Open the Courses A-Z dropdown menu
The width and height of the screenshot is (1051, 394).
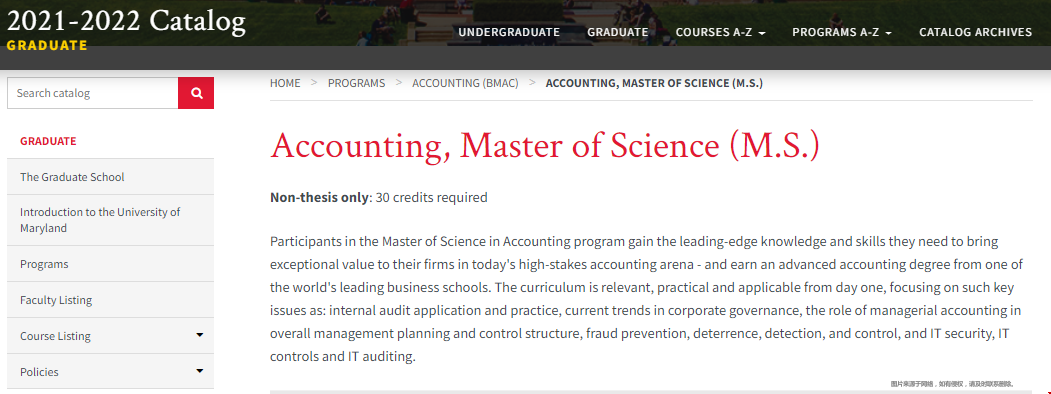point(721,32)
